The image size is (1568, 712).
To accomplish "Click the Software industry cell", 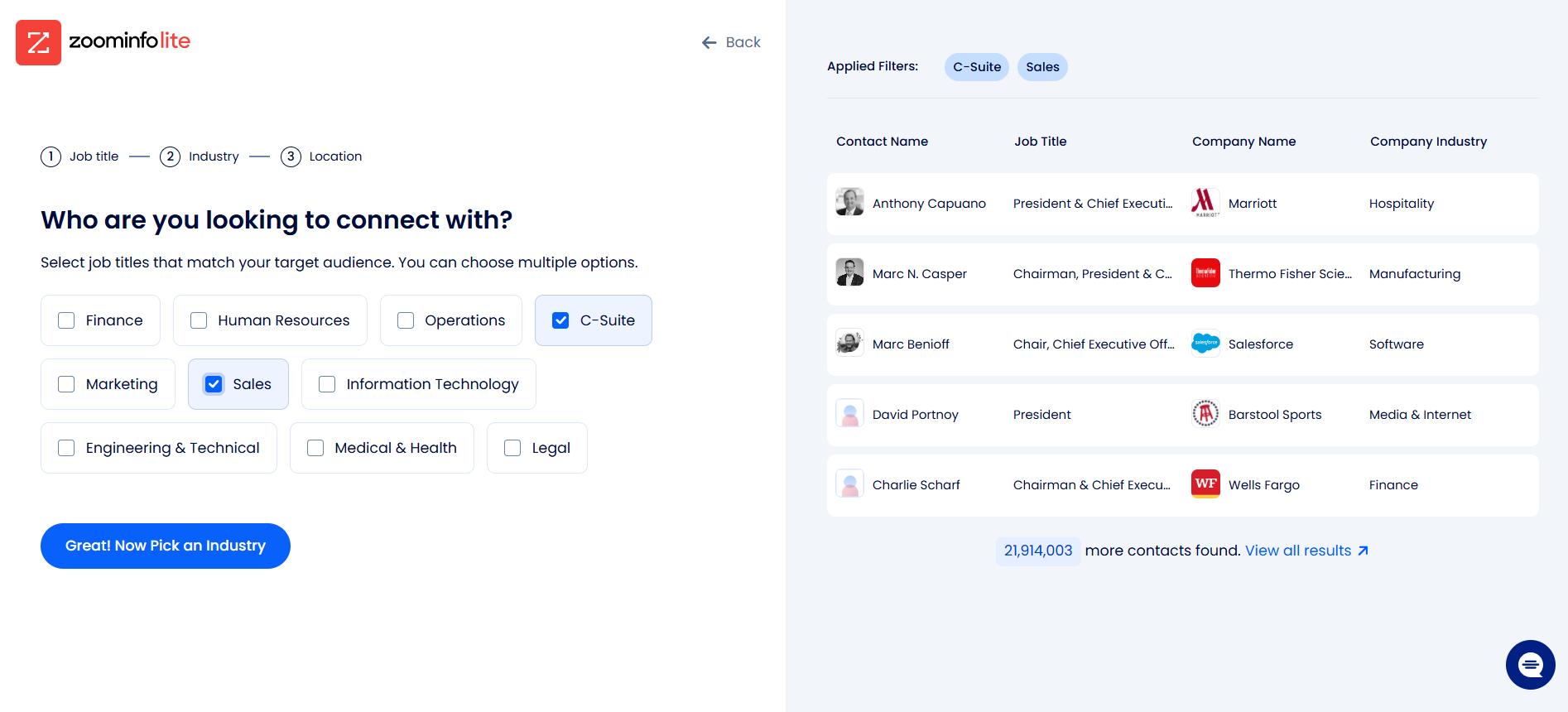I will click(x=1397, y=344).
